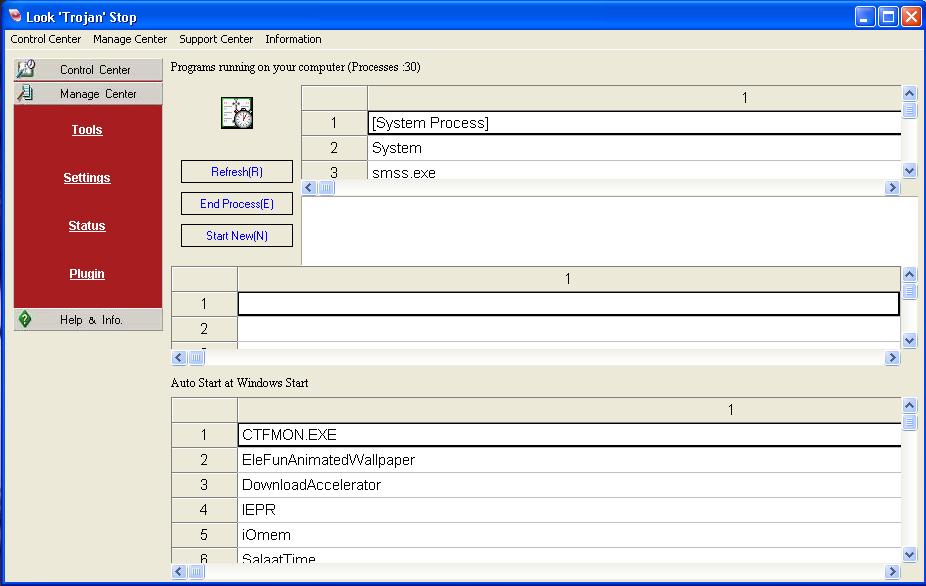Click the auto start list left scroll arrow
The image size is (926, 586).
[179, 571]
